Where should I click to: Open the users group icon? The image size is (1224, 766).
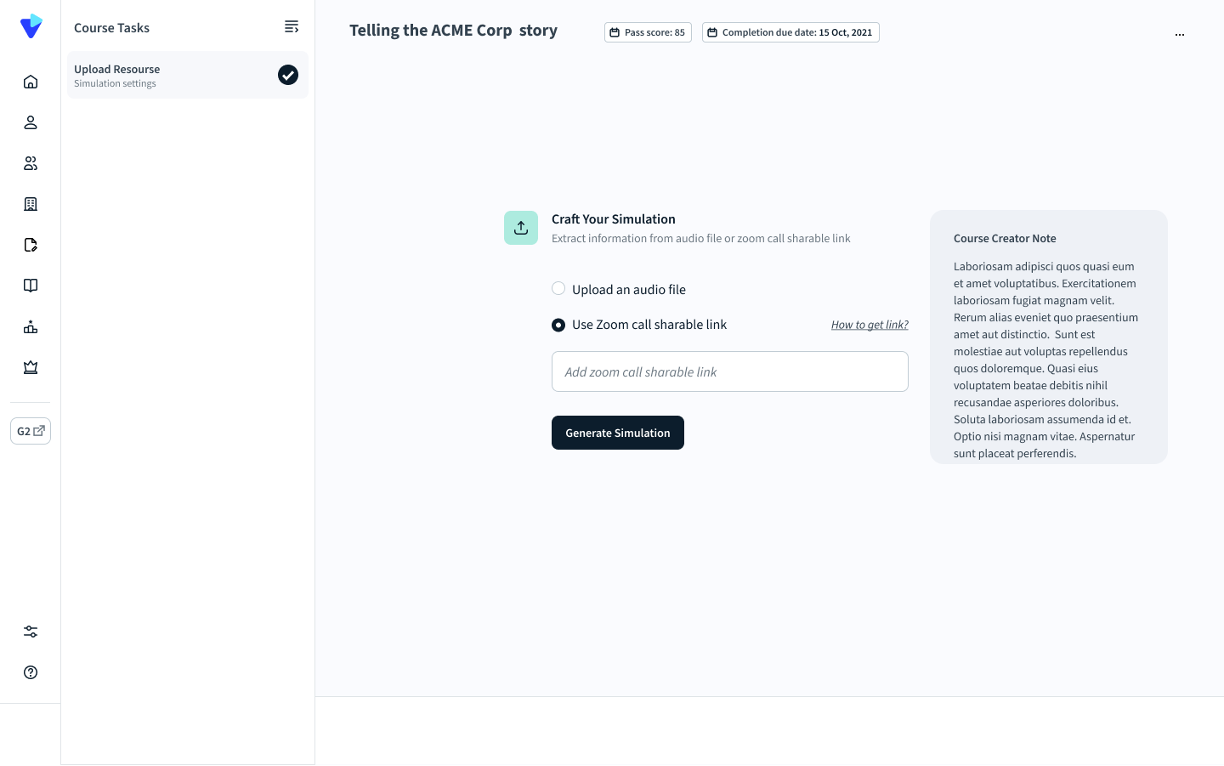[31, 163]
